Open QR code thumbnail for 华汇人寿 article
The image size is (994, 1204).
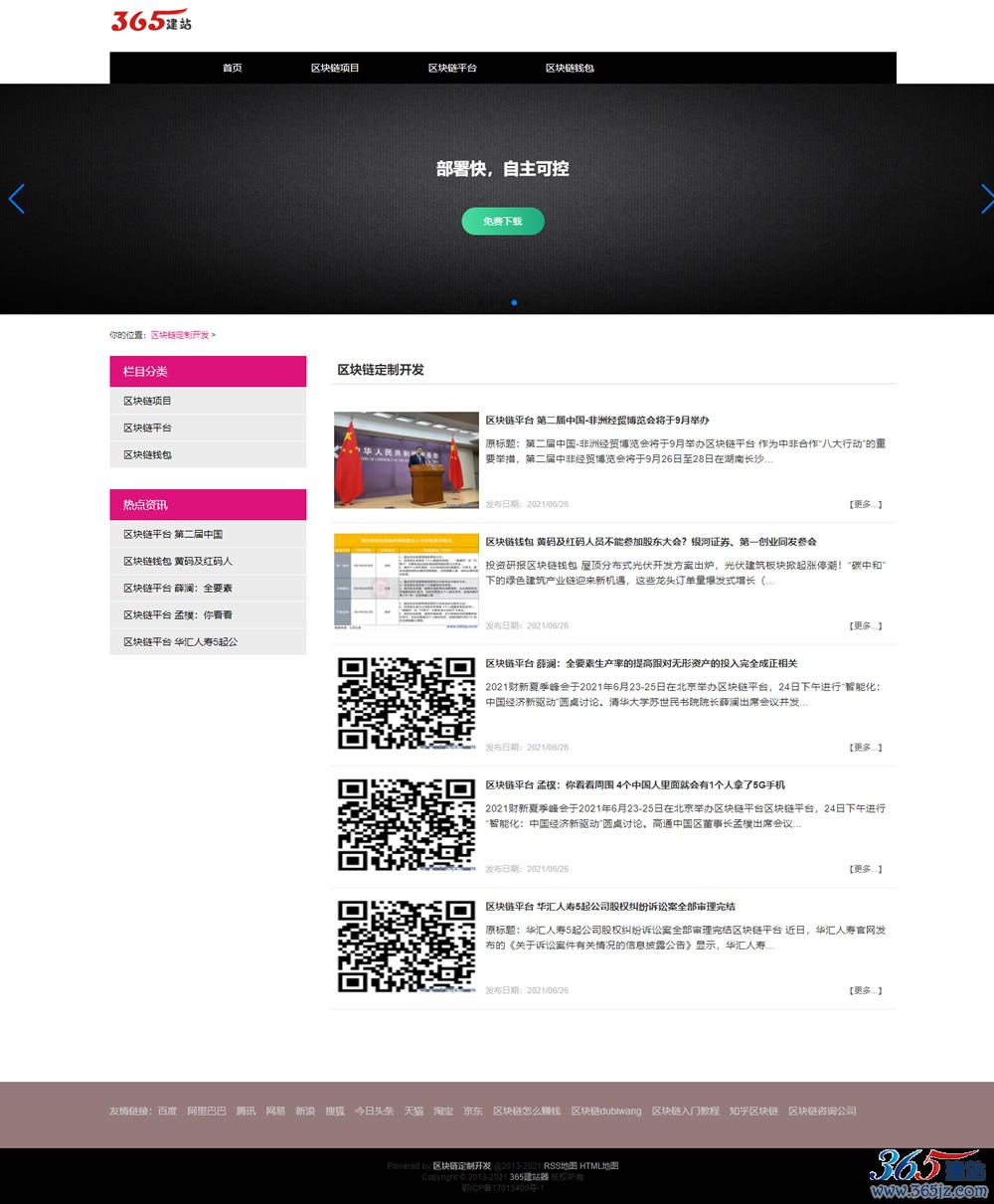(407, 946)
